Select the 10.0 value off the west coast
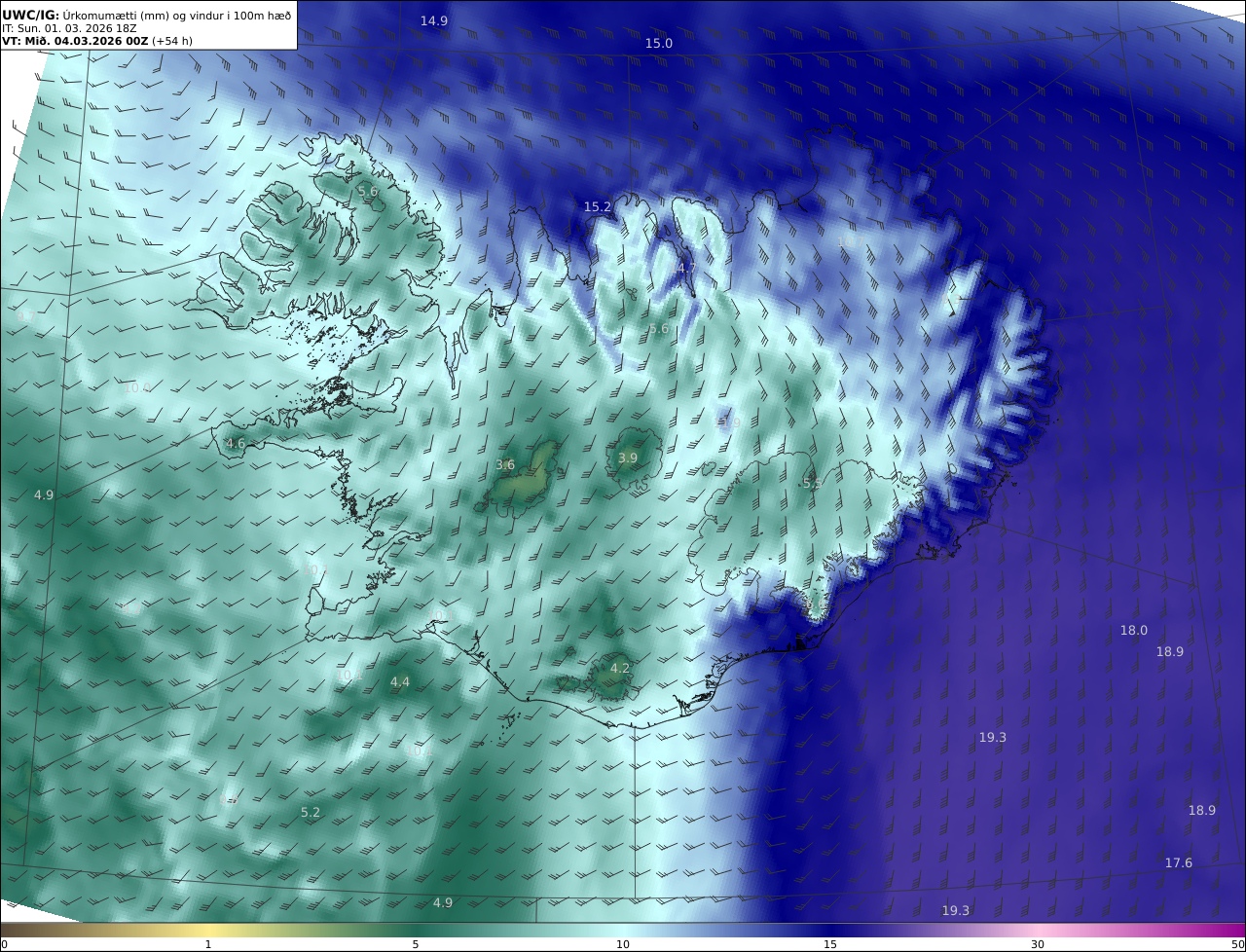The image size is (1246, 952). [x=137, y=387]
